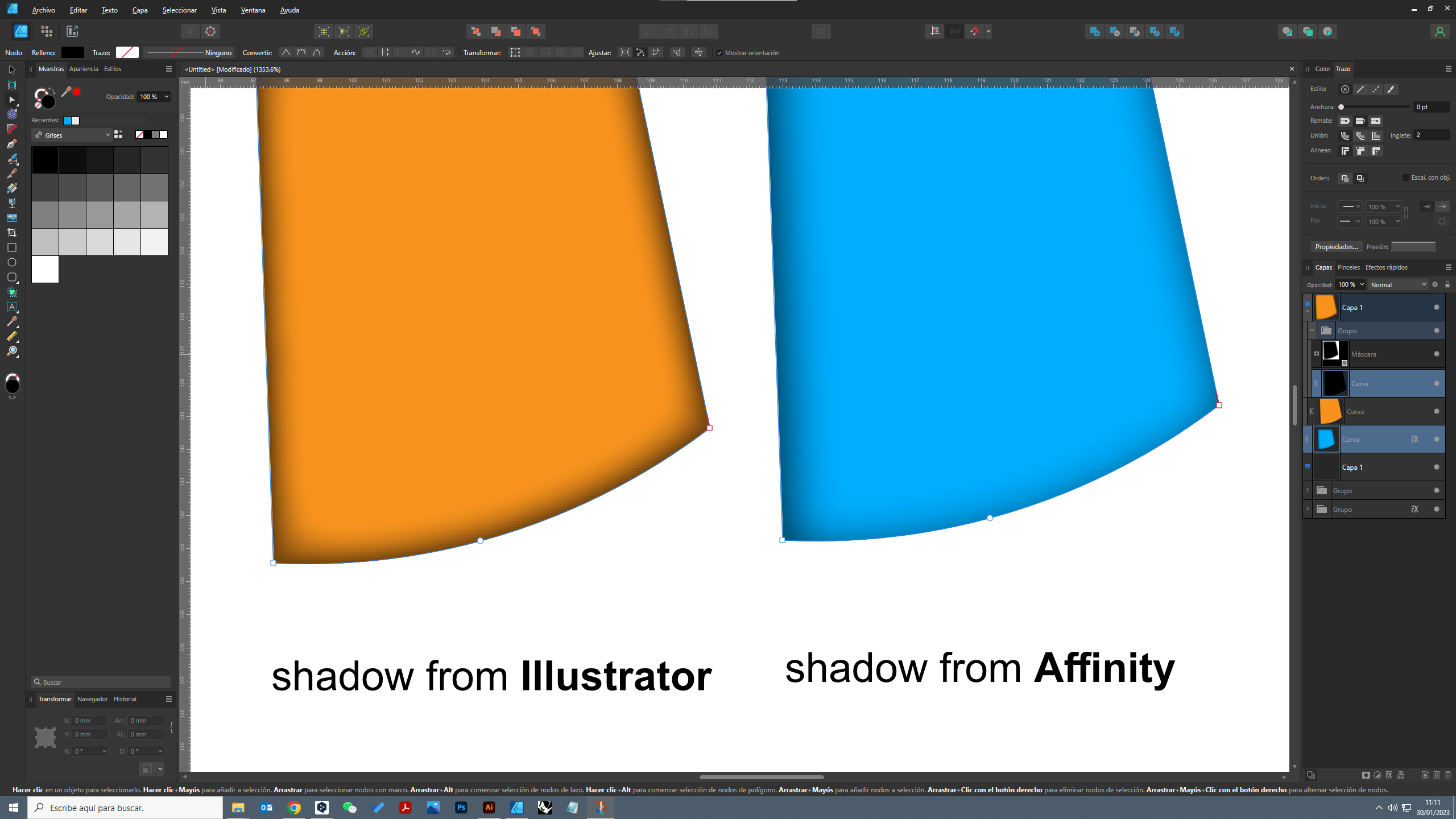The height and width of the screenshot is (819, 1456).
Task: Expand the bottom Grupo with fx
Action: point(1308,509)
